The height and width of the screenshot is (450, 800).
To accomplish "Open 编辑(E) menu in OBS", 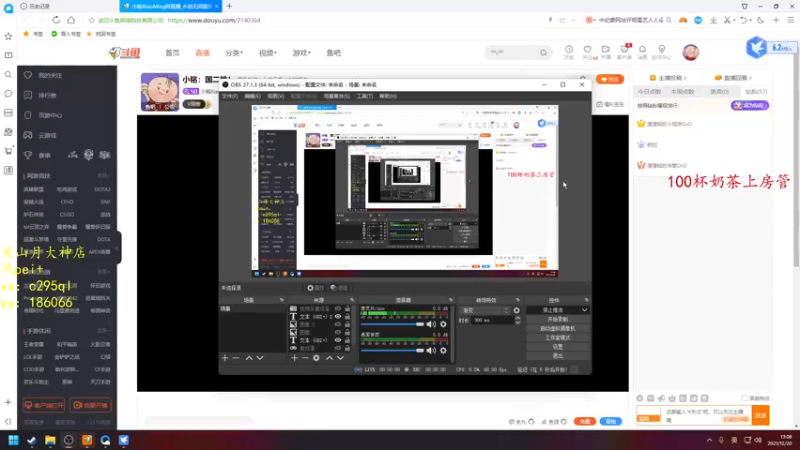I will [252, 96].
